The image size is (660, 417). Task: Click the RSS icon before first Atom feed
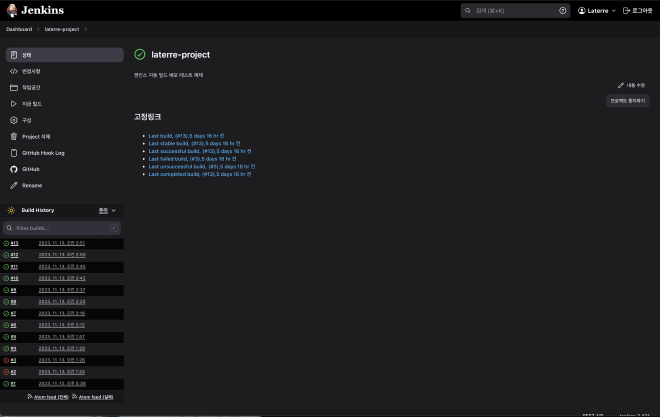click(x=30, y=396)
